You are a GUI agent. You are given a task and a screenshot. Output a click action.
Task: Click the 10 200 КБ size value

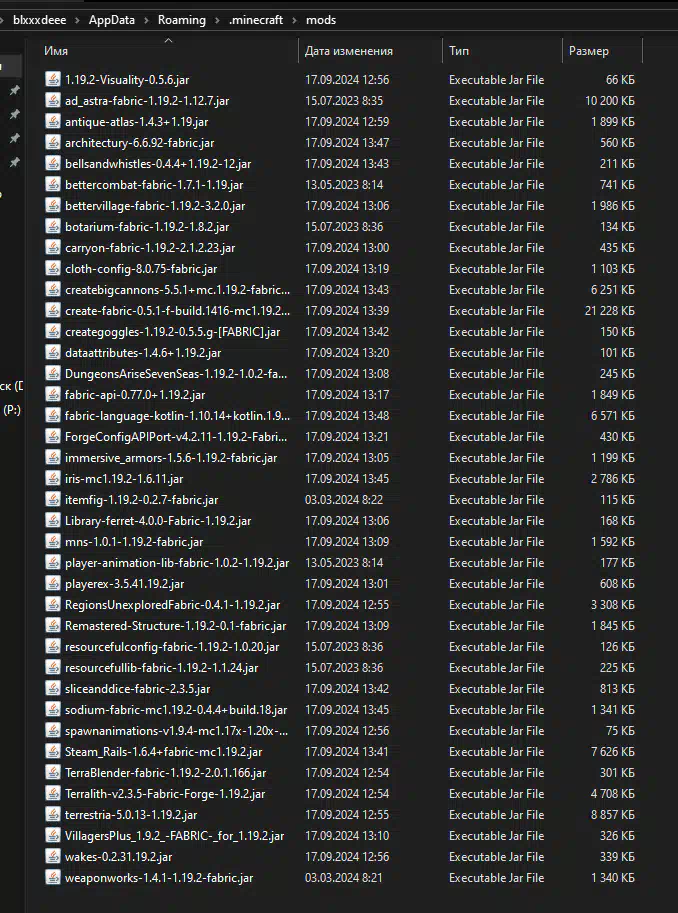pos(610,101)
